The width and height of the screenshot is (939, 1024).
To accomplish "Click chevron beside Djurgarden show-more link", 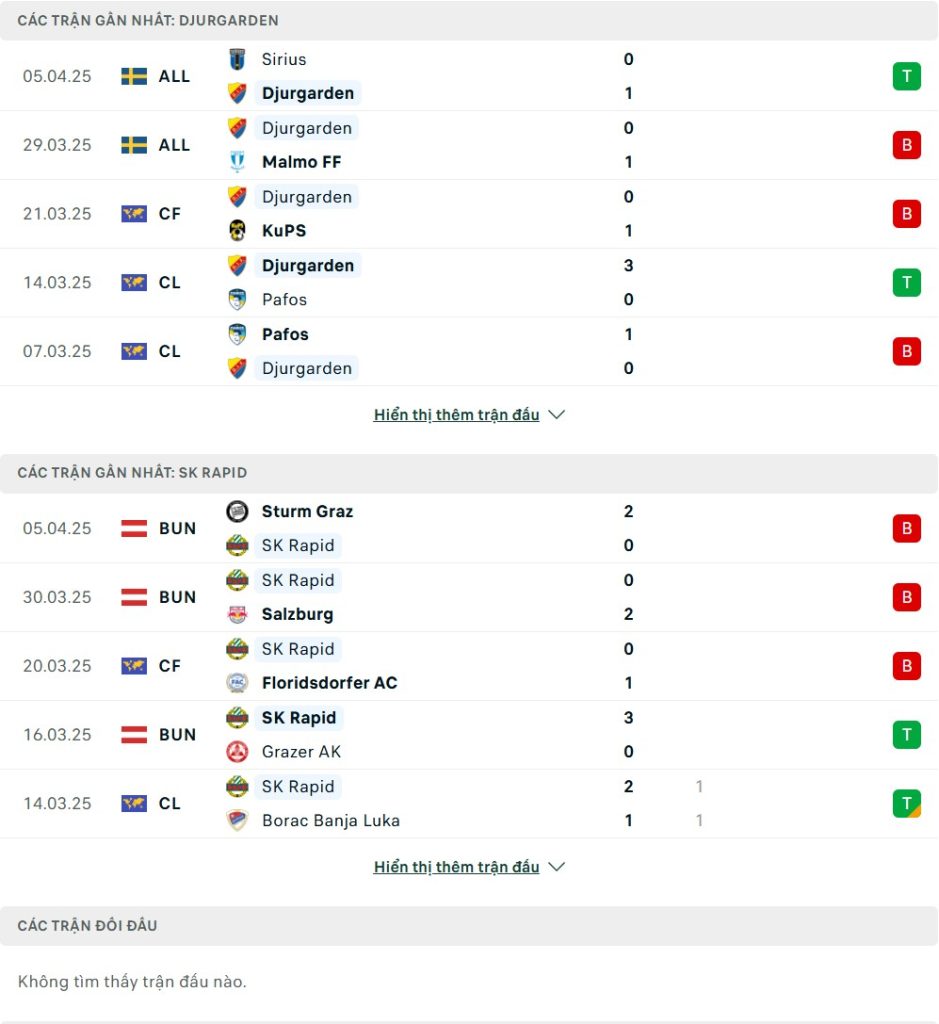I will 556,415.
